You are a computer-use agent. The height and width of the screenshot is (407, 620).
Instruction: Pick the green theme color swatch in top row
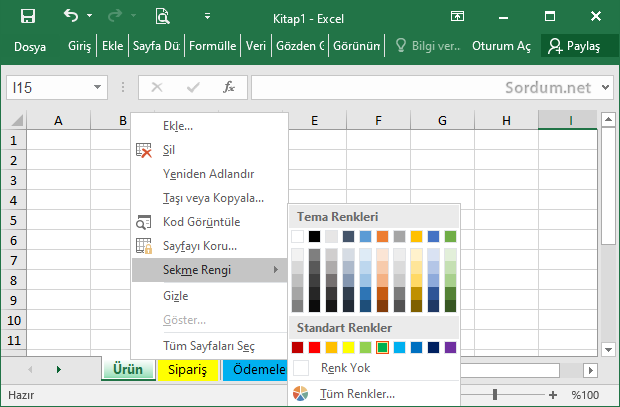tap(450, 237)
